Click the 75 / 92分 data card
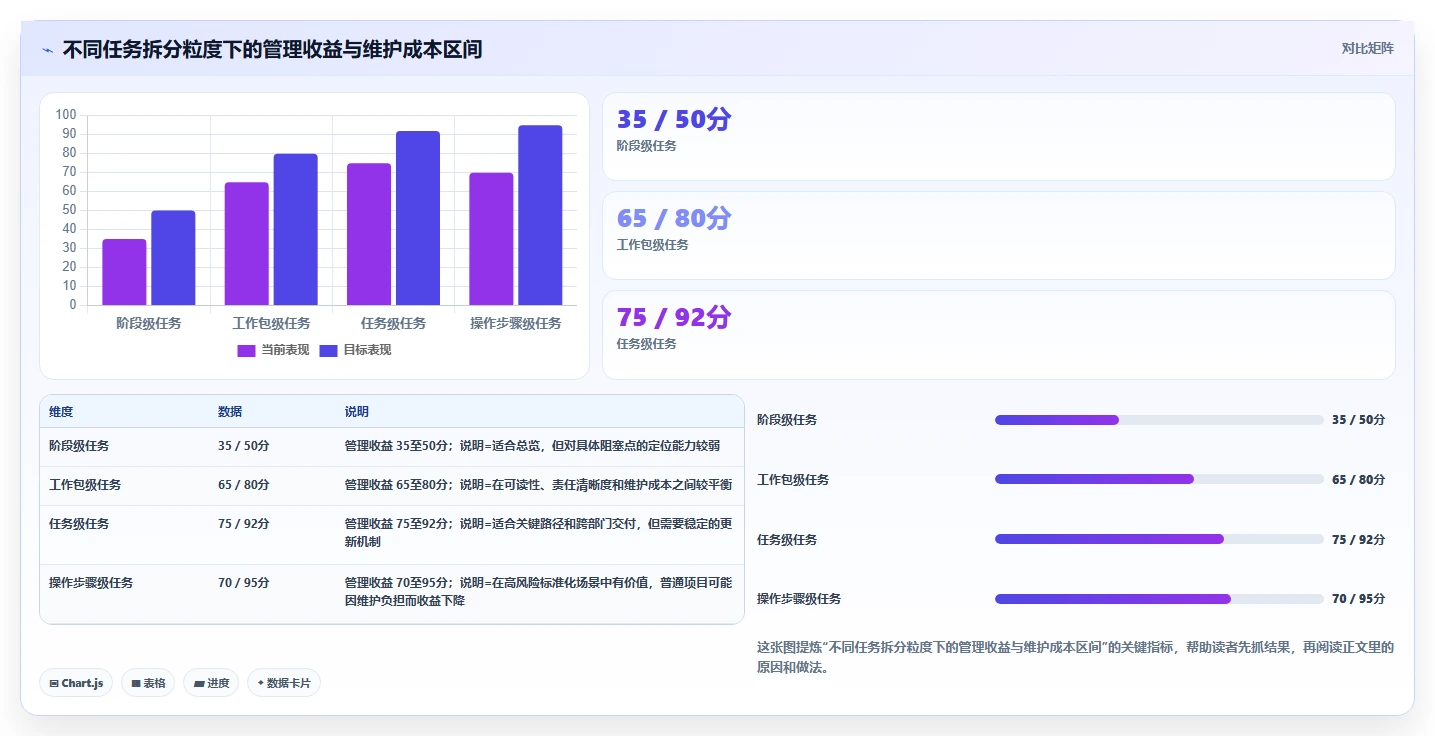Screen dimensions: 1435x736 (x=998, y=335)
